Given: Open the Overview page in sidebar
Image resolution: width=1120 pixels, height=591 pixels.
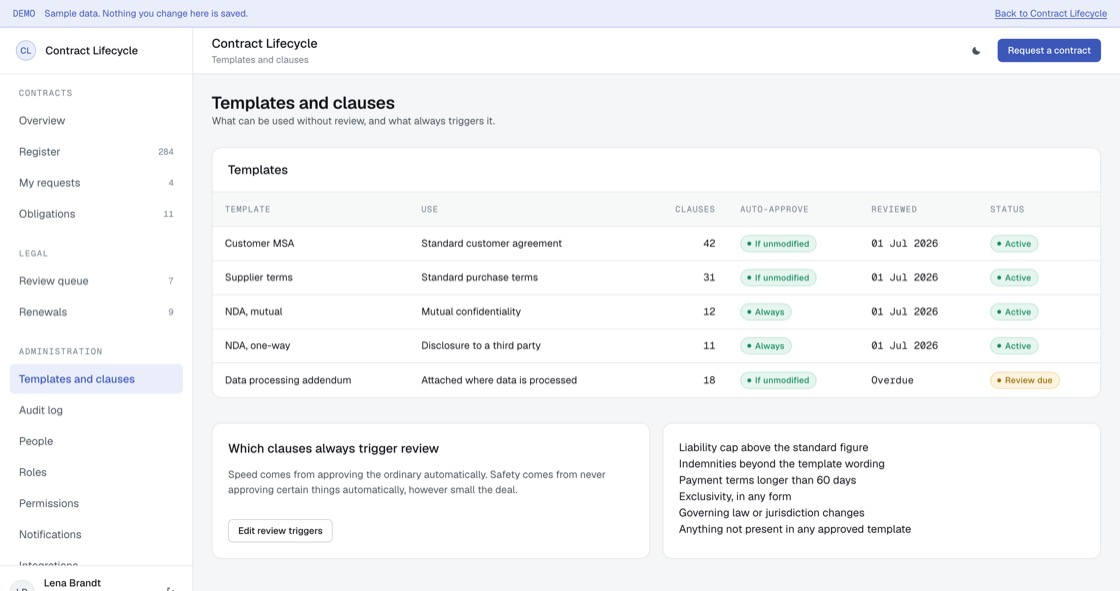Looking at the screenshot, I should (x=96, y=121).
